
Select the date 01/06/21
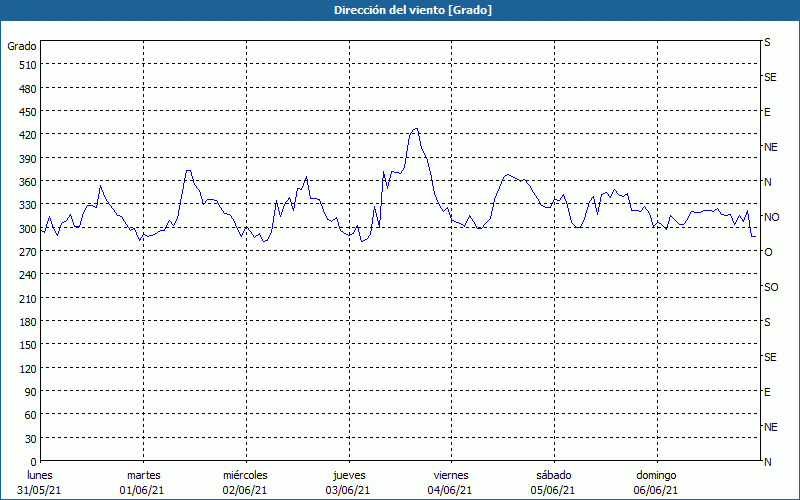[142, 490]
